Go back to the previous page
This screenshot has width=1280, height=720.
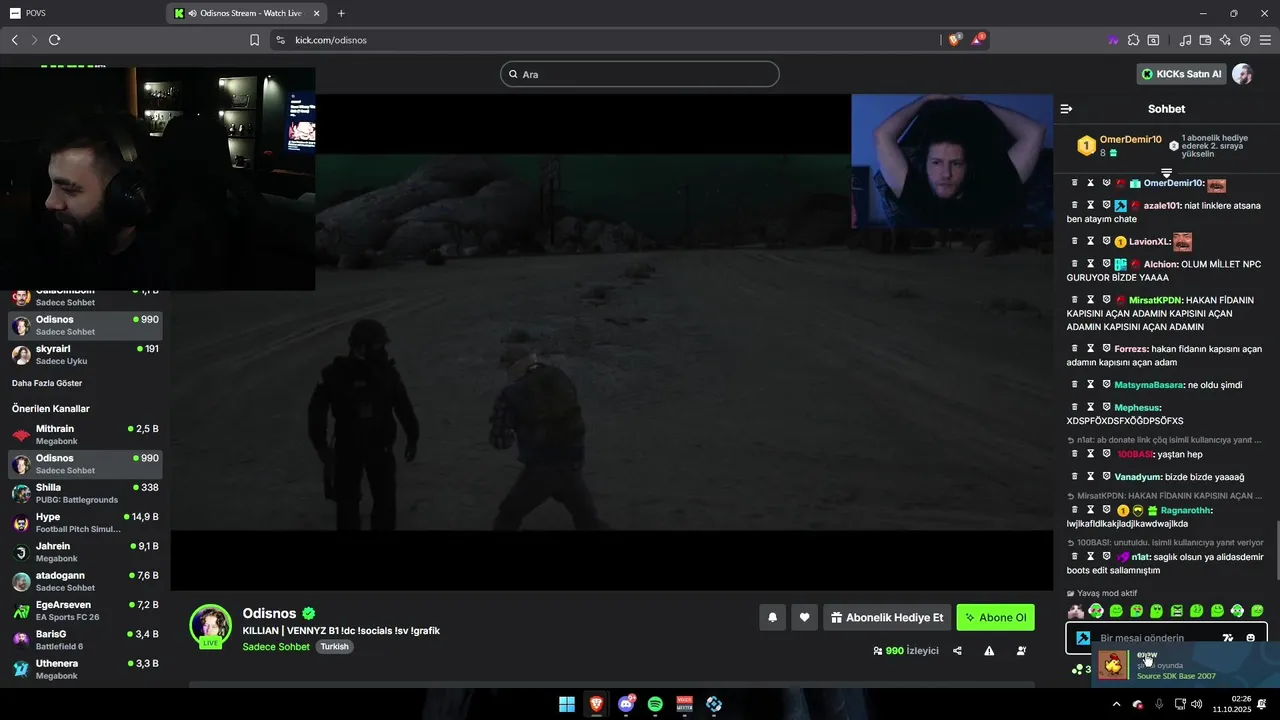pos(14,40)
